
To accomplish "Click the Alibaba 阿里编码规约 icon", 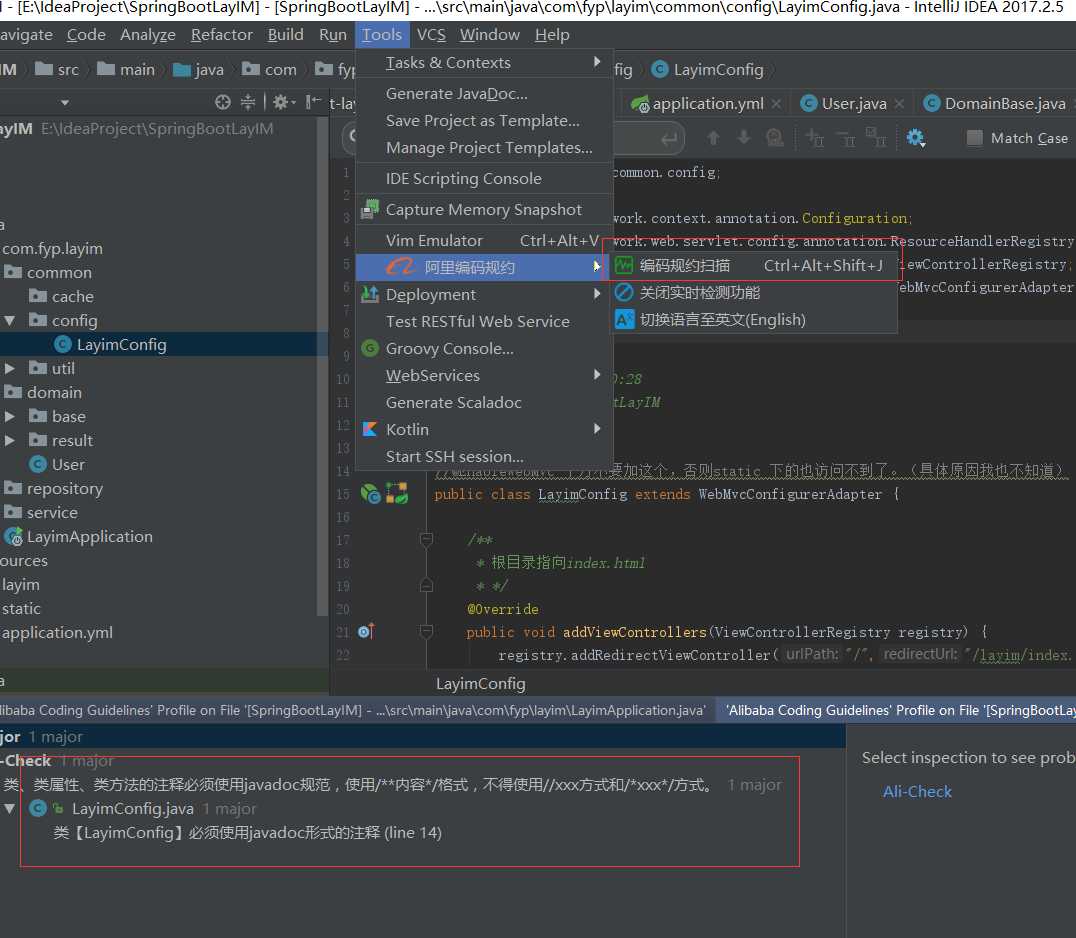I will pos(401,267).
